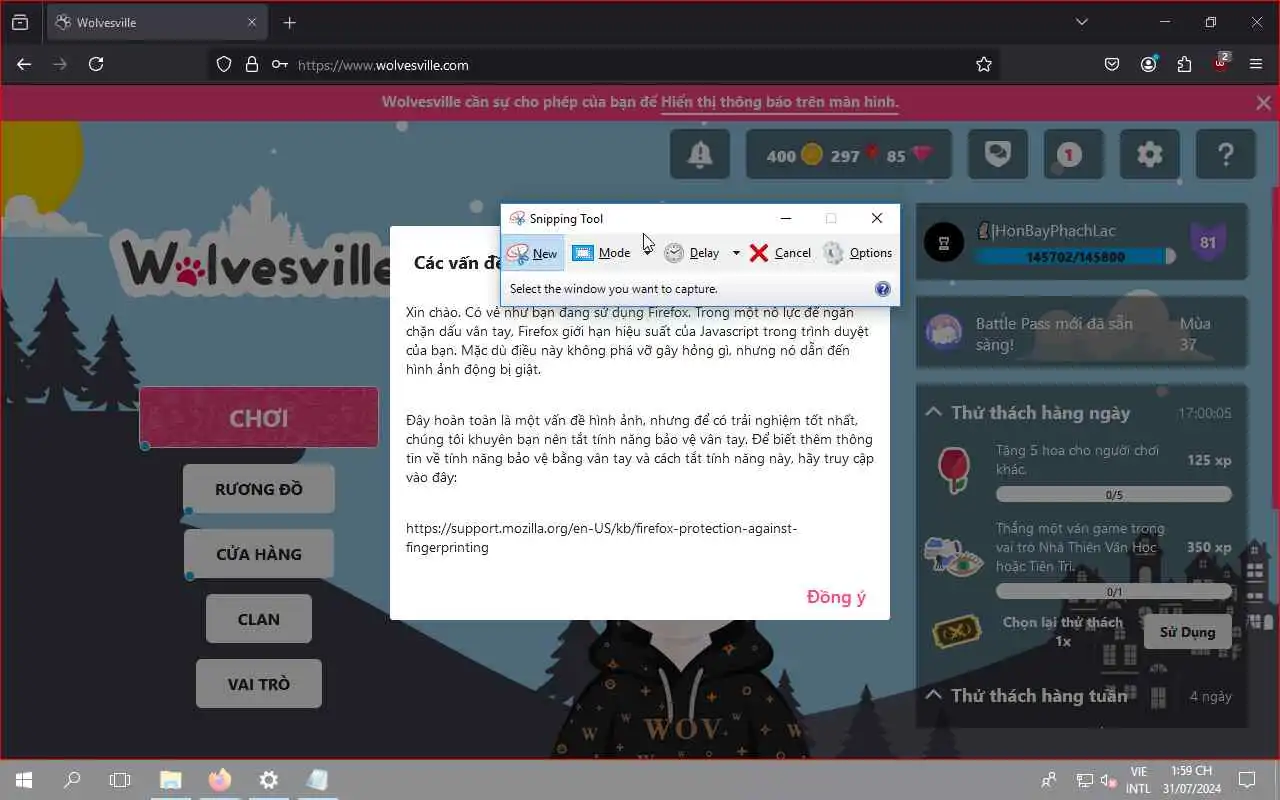Open the help question mark button
The image size is (1280, 800).
tap(1226, 155)
